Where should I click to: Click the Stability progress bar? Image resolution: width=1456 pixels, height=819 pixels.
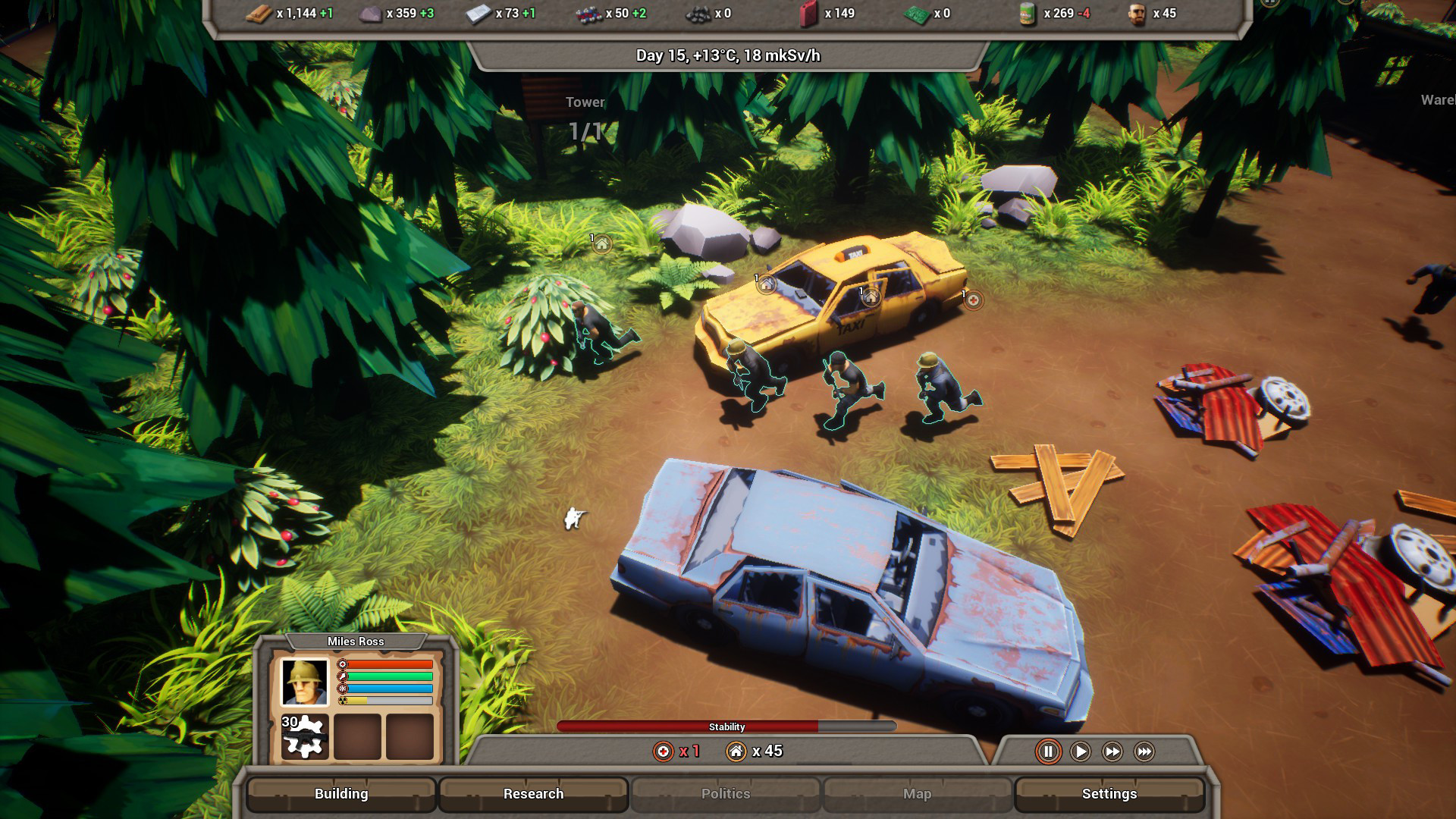(726, 726)
